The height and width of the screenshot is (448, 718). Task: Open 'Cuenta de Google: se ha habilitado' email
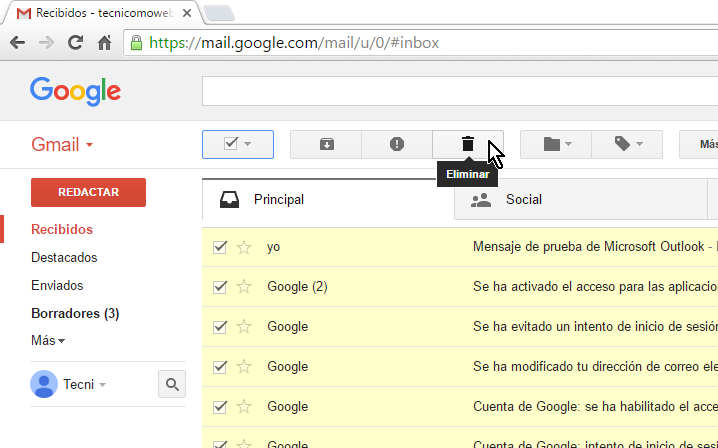click(x=595, y=406)
